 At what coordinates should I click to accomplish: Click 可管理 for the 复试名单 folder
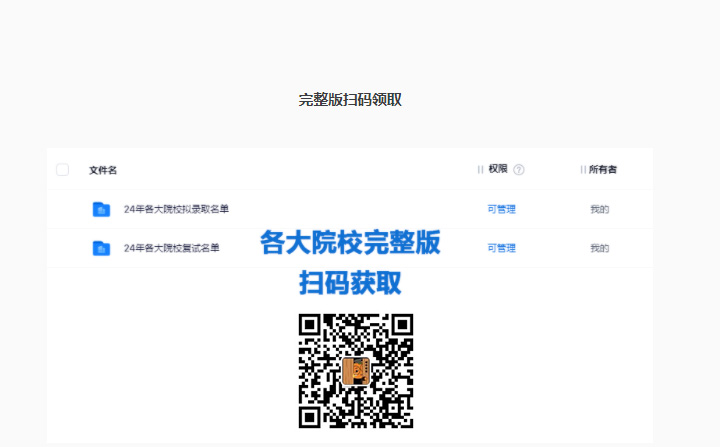501,248
